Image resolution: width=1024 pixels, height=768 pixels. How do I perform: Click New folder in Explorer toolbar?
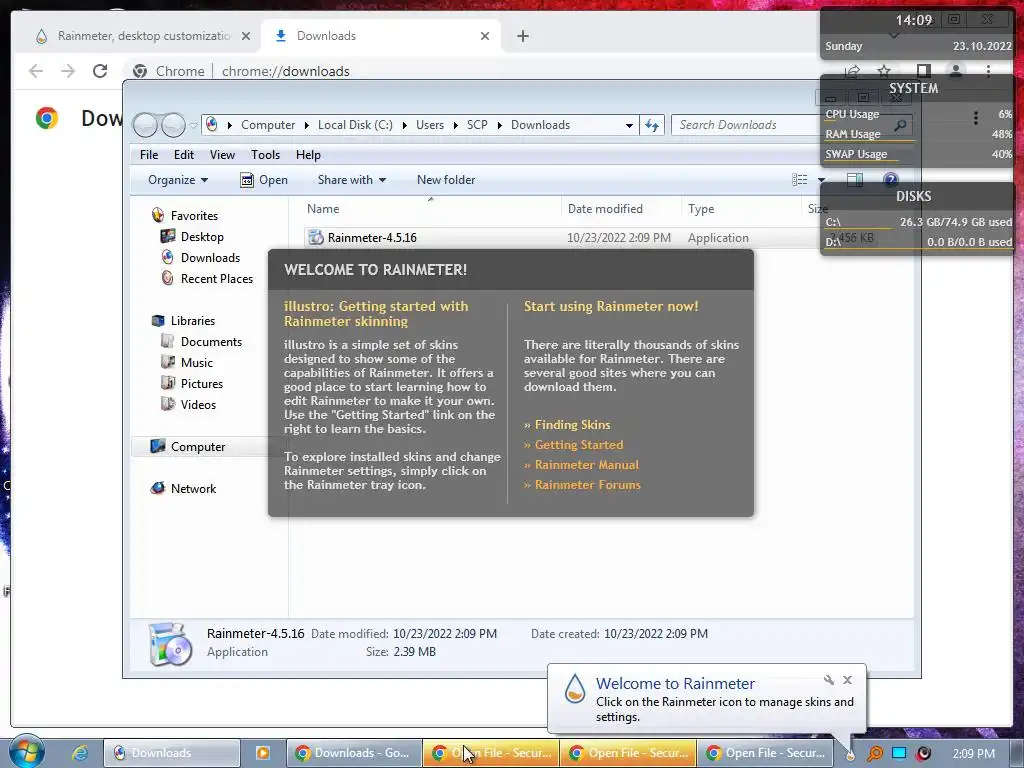tap(446, 180)
